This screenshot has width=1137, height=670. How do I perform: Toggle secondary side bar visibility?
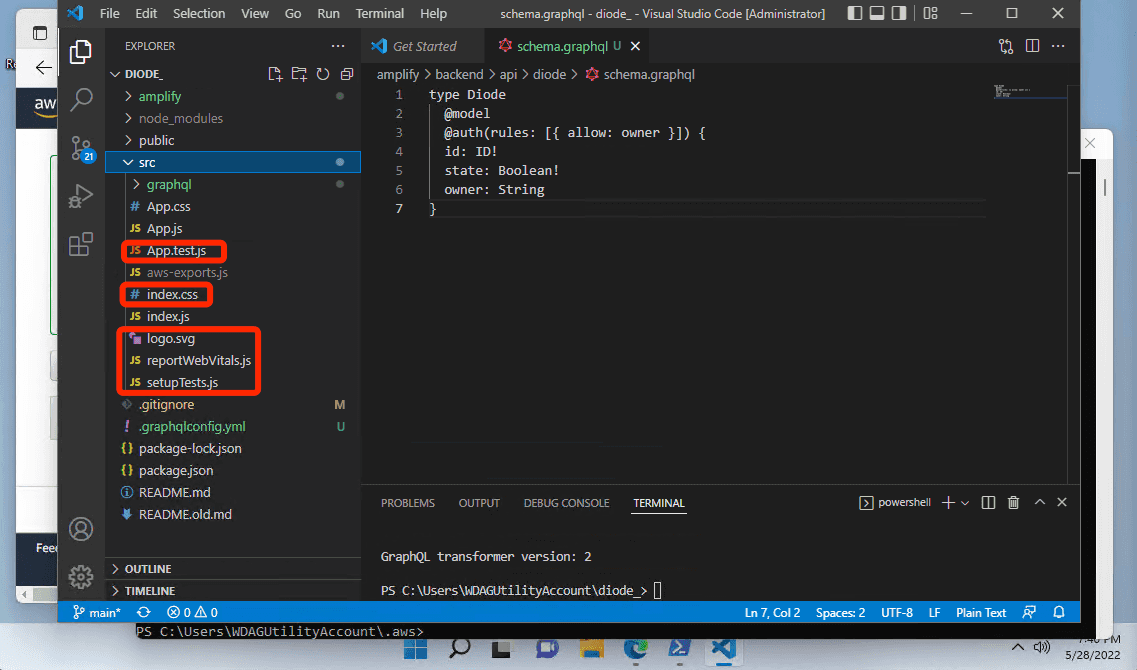click(899, 13)
